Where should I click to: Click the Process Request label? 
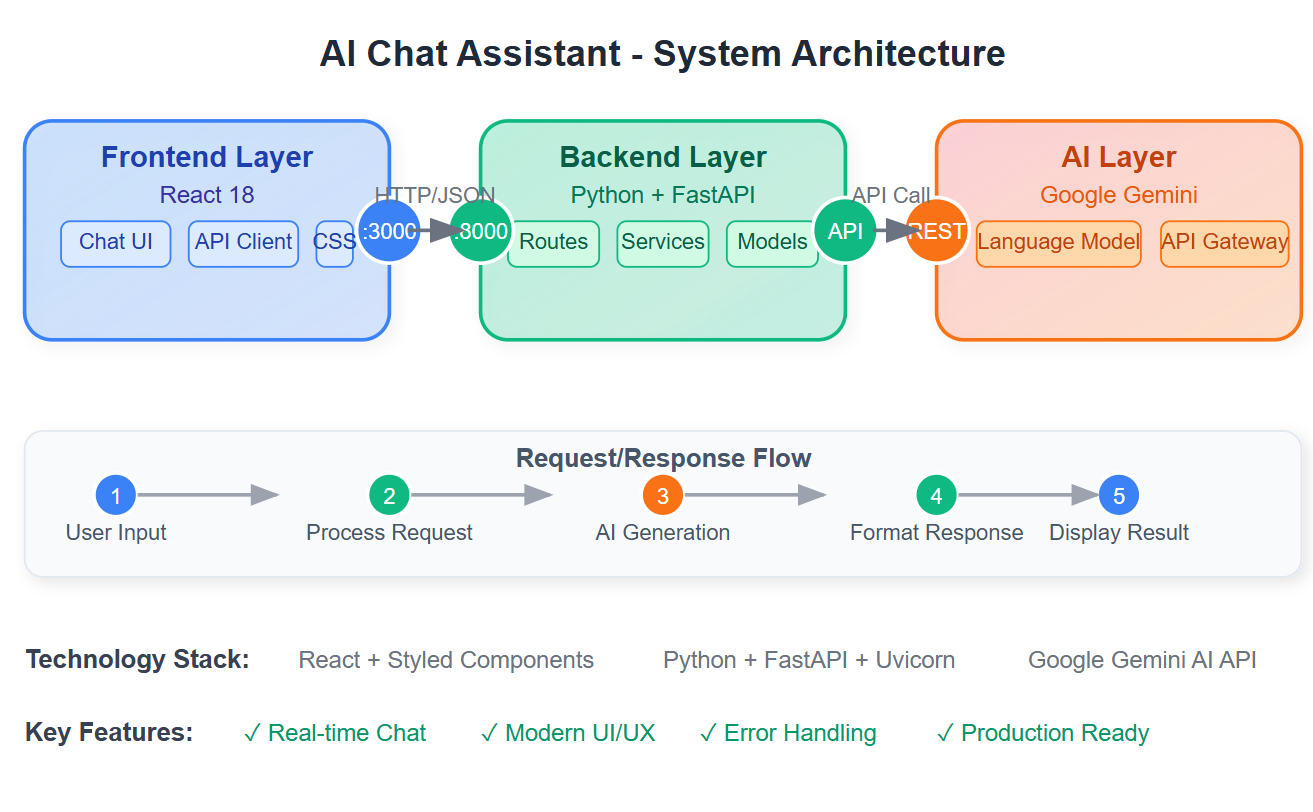pos(389,533)
